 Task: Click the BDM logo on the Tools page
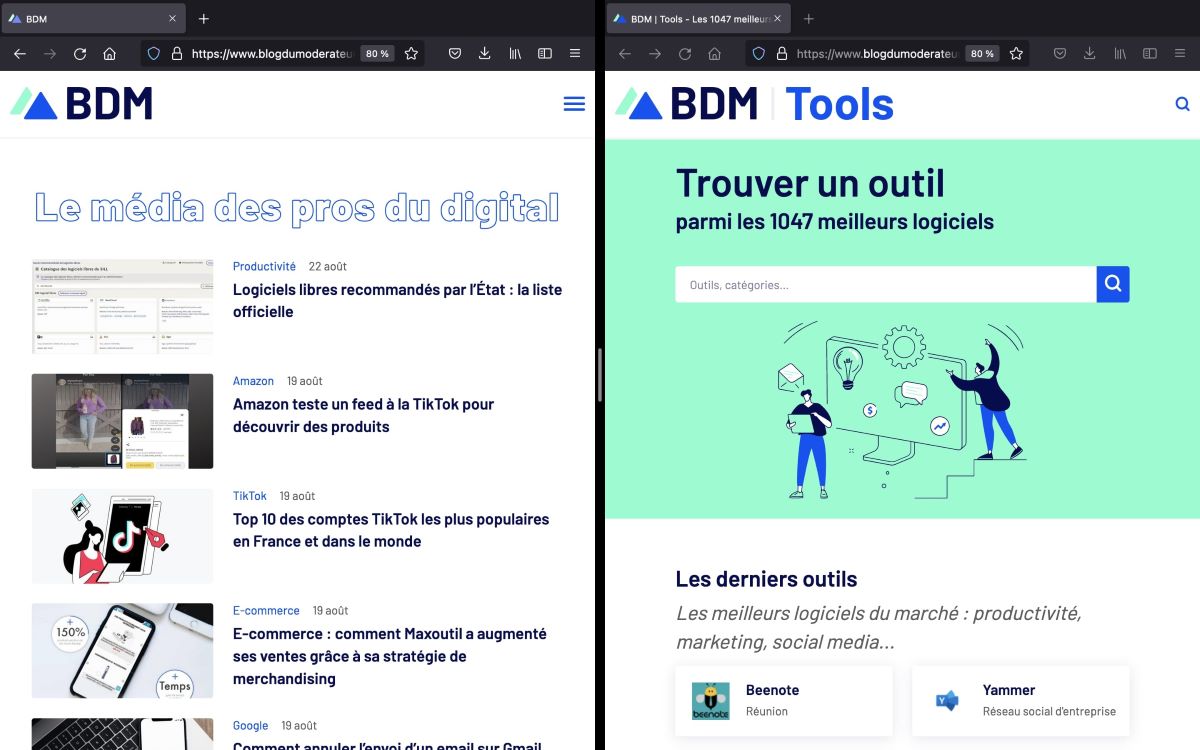(686, 104)
